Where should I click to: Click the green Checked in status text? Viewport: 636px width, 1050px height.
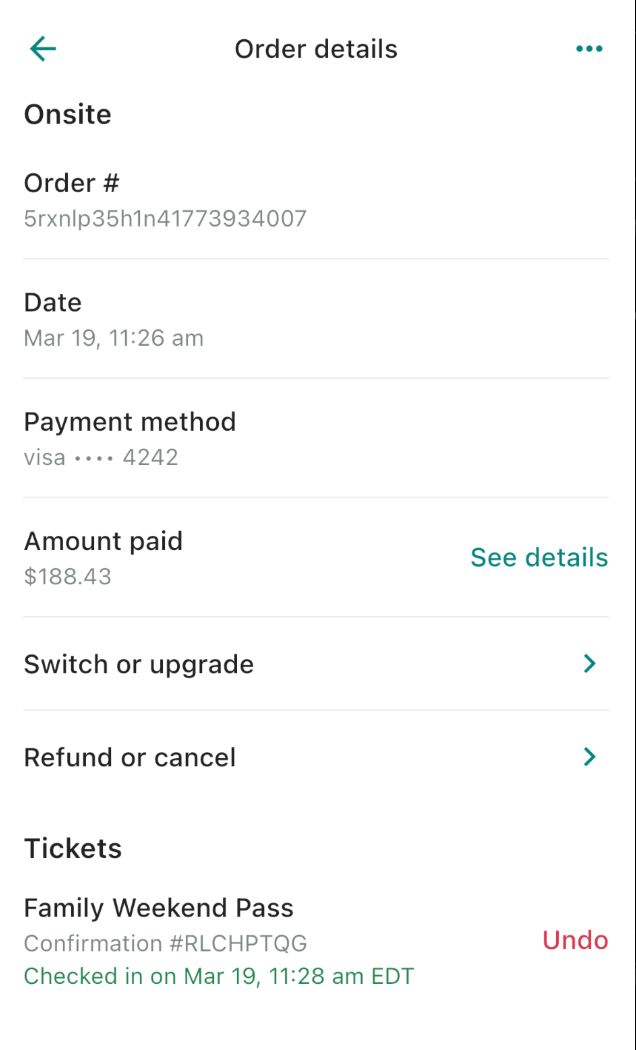point(219,976)
